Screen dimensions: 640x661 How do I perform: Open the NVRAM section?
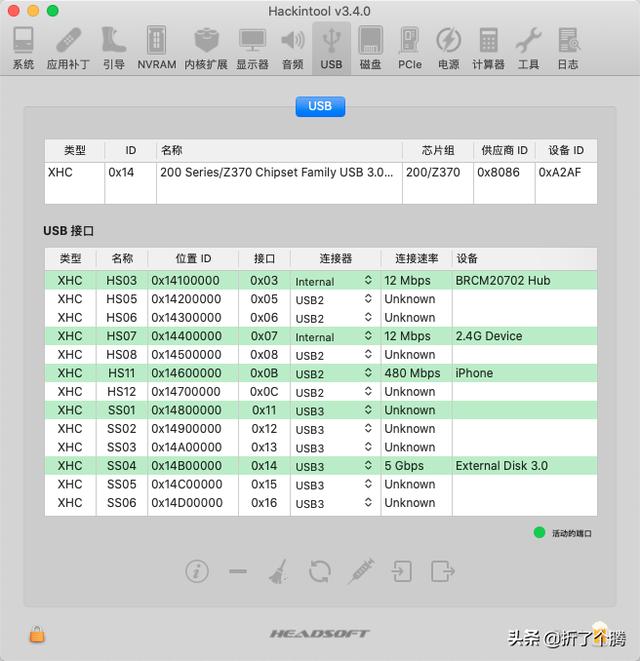tap(156, 48)
